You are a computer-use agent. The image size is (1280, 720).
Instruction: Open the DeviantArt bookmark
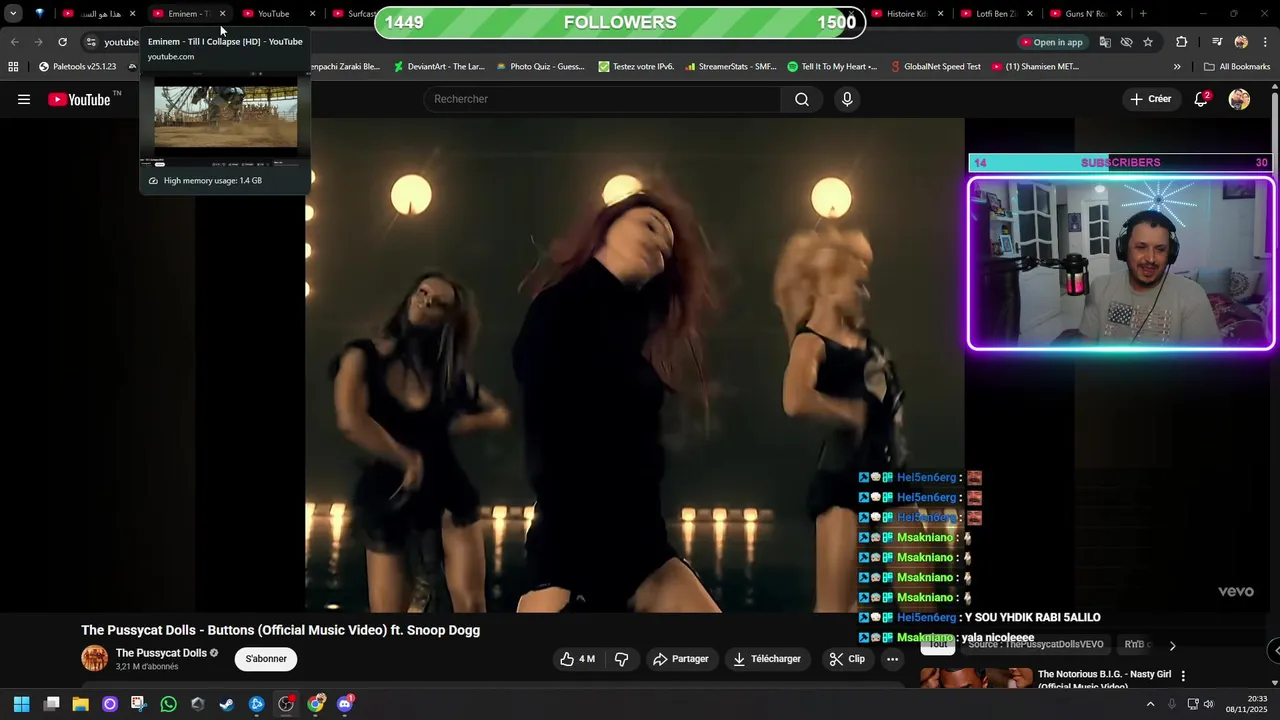[439, 67]
